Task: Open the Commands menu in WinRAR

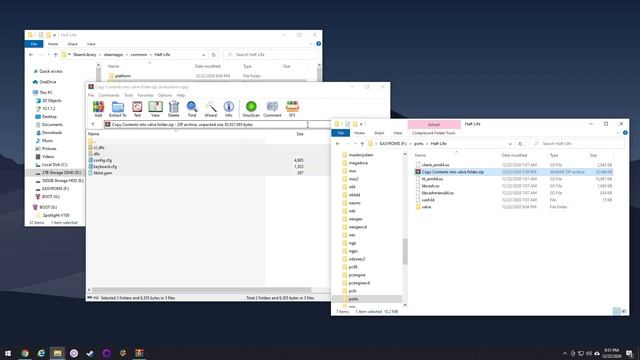Action: click(x=109, y=95)
